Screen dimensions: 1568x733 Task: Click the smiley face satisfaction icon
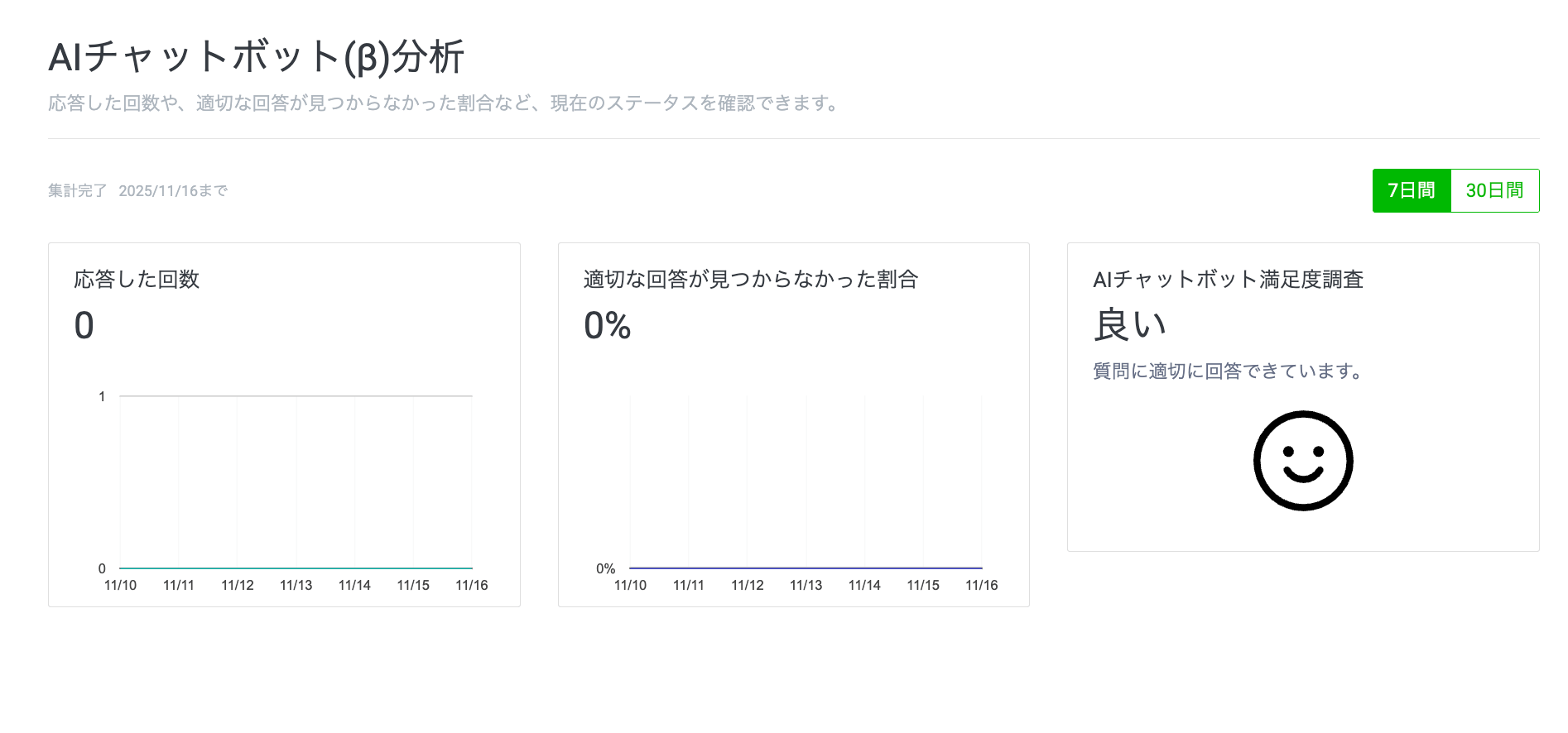(1302, 461)
